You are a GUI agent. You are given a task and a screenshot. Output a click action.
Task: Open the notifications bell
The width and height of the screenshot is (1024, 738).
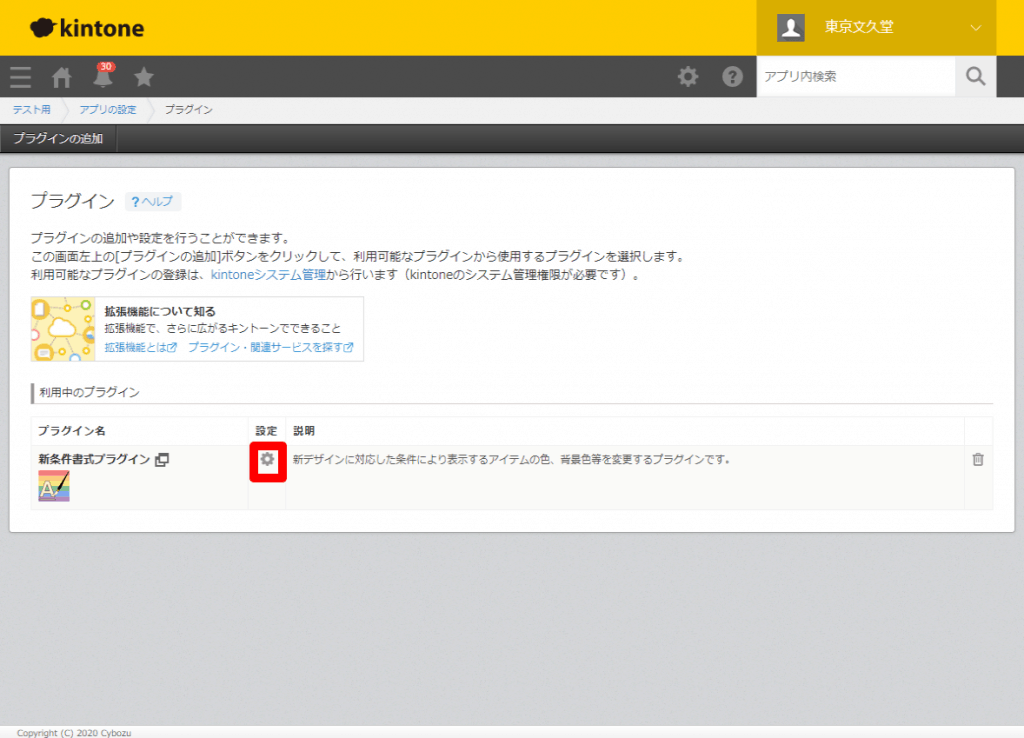[x=103, y=77]
